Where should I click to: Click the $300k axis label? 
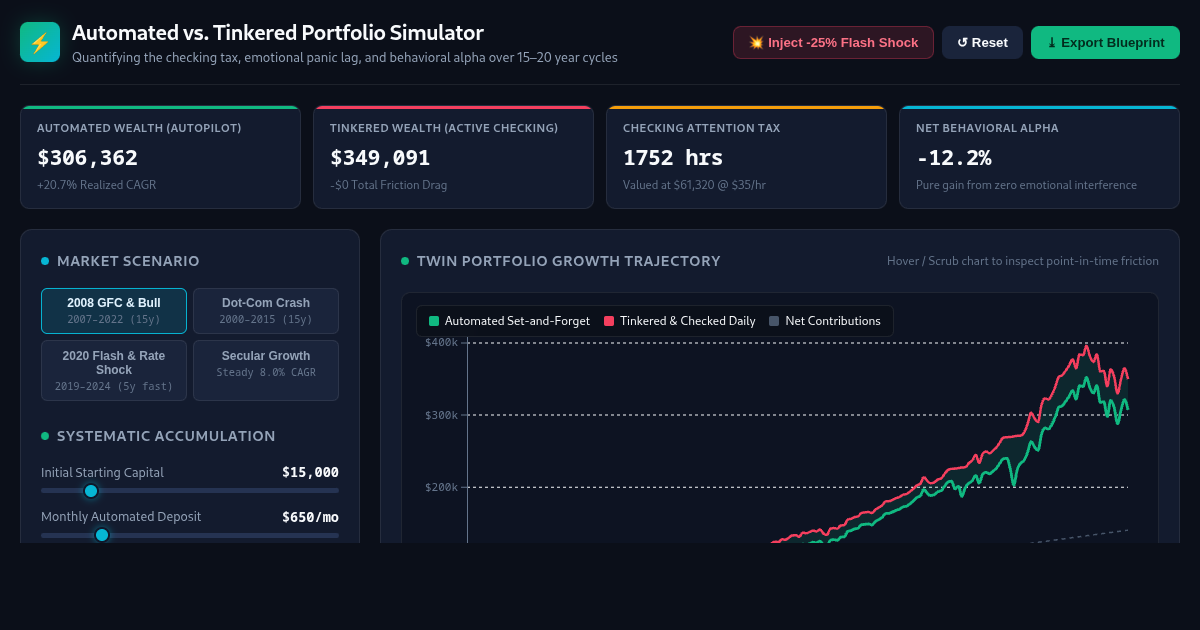(441, 414)
